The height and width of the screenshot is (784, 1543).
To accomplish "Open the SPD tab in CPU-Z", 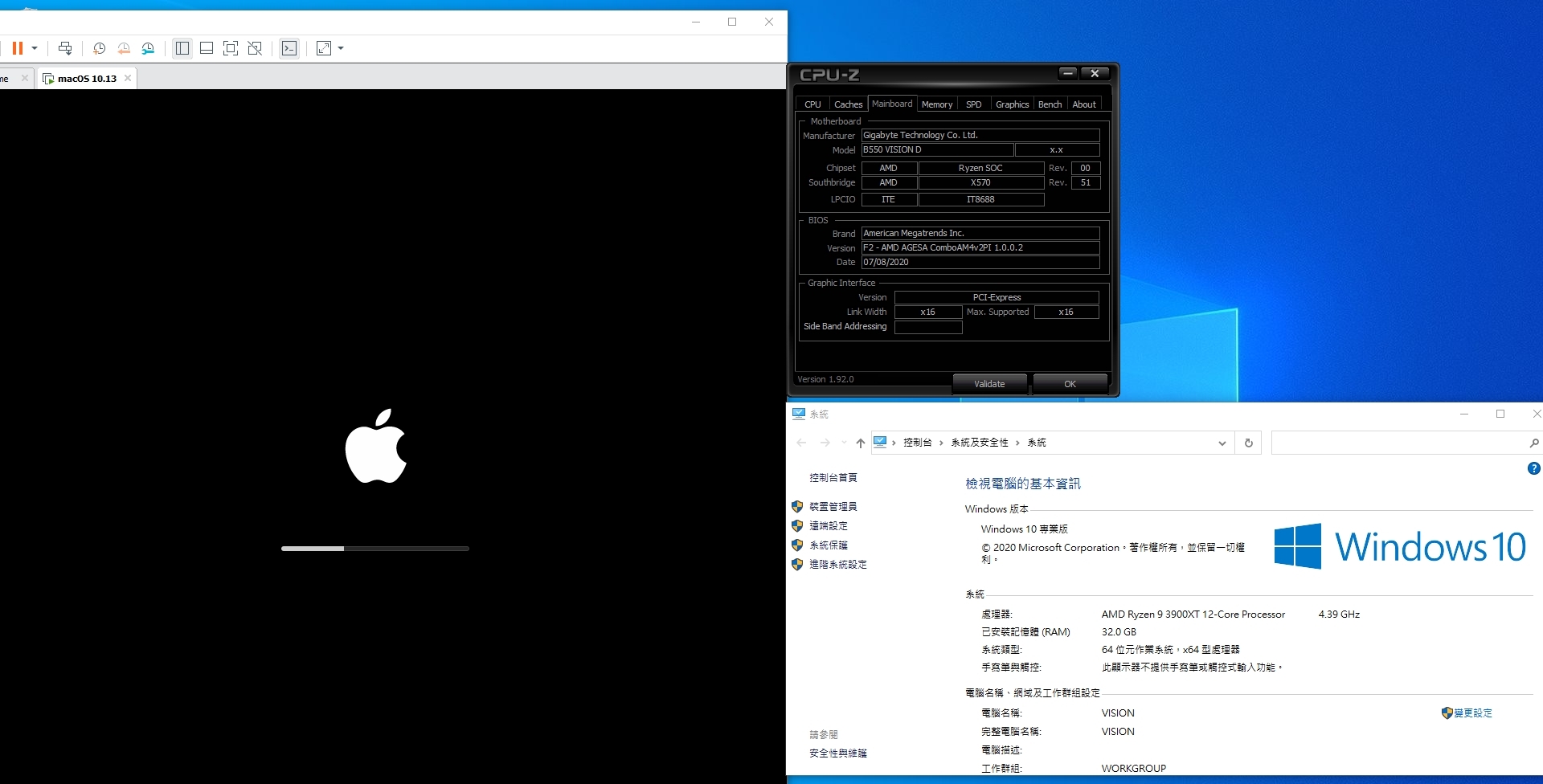I will coord(973,104).
